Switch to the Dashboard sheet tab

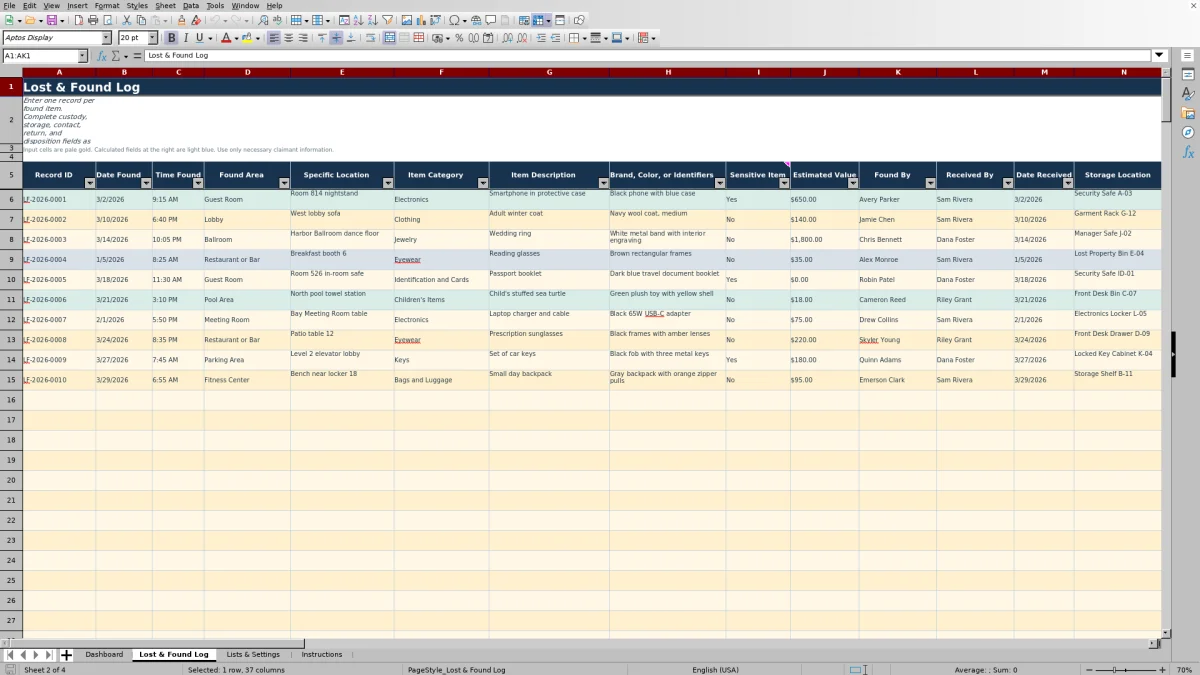coord(104,655)
